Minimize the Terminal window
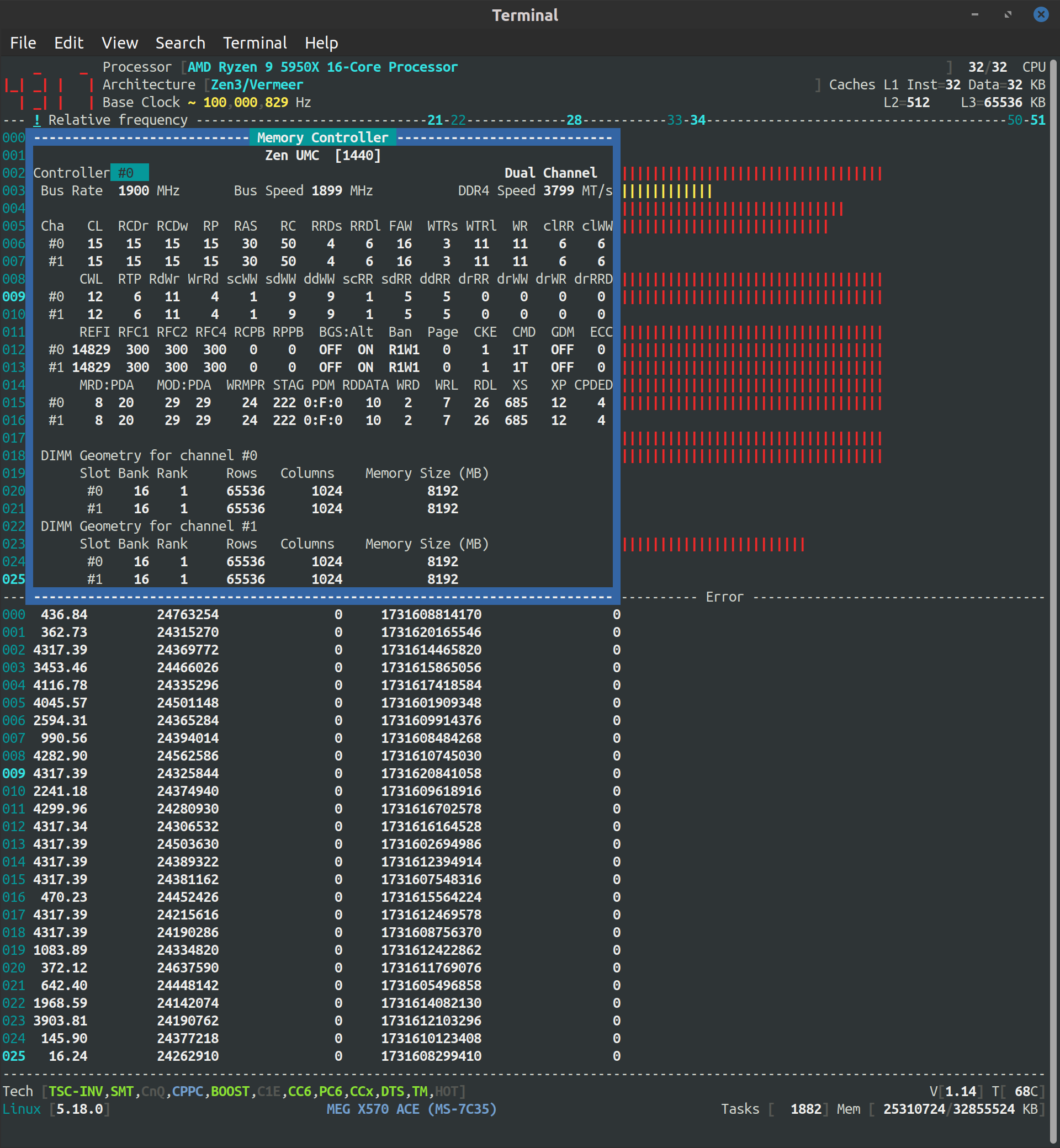1060x1148 pixels. pyautogui.click(x=974, y=14)
